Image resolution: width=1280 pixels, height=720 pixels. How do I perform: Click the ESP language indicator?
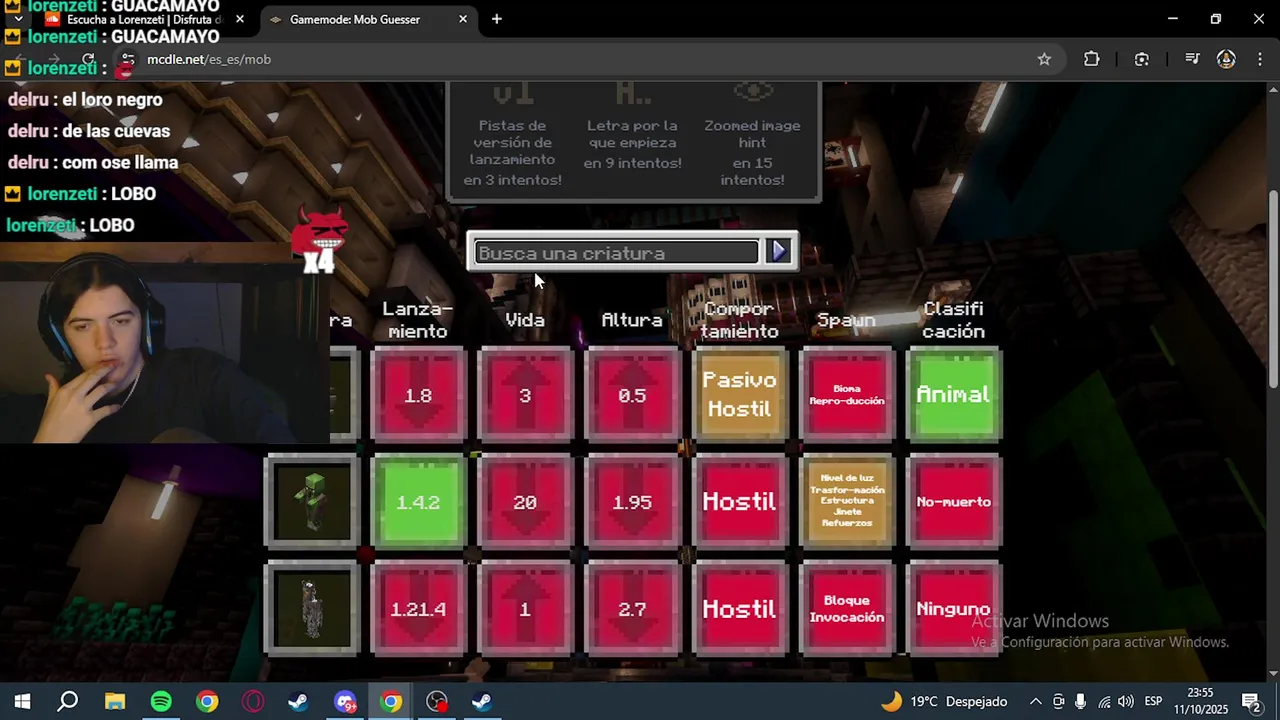point(1153,702)
